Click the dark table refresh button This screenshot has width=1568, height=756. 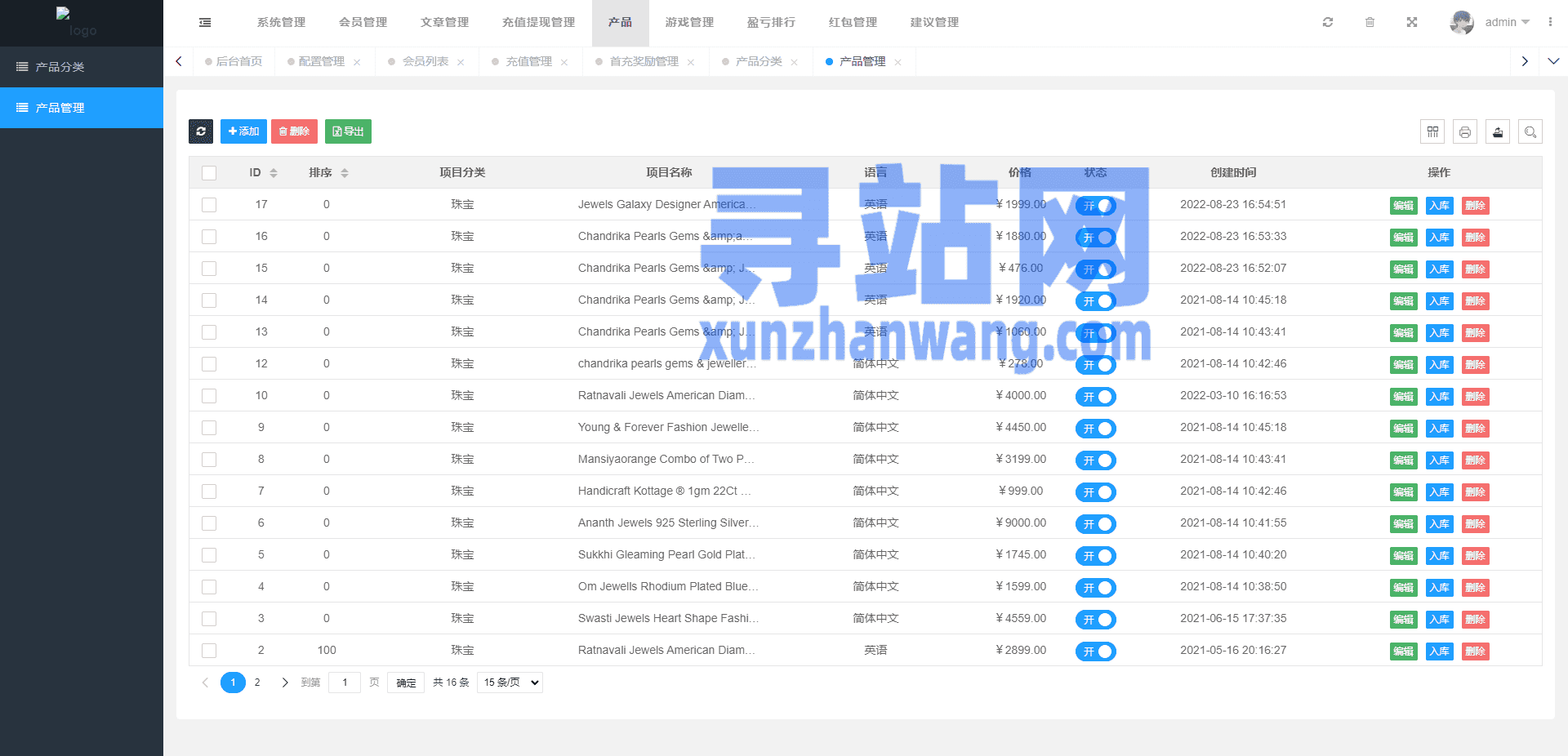201,131
